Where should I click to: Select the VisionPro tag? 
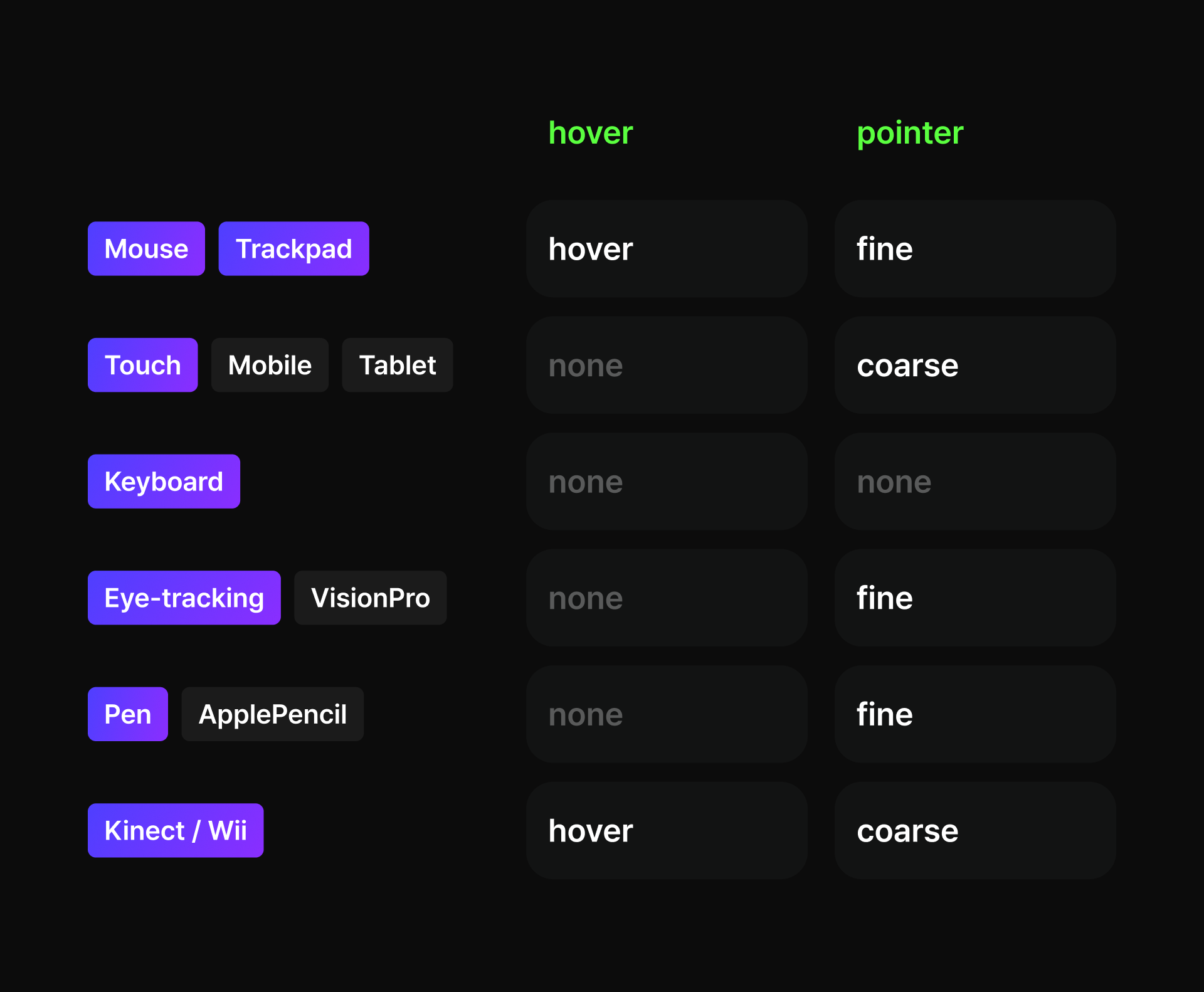370,598
